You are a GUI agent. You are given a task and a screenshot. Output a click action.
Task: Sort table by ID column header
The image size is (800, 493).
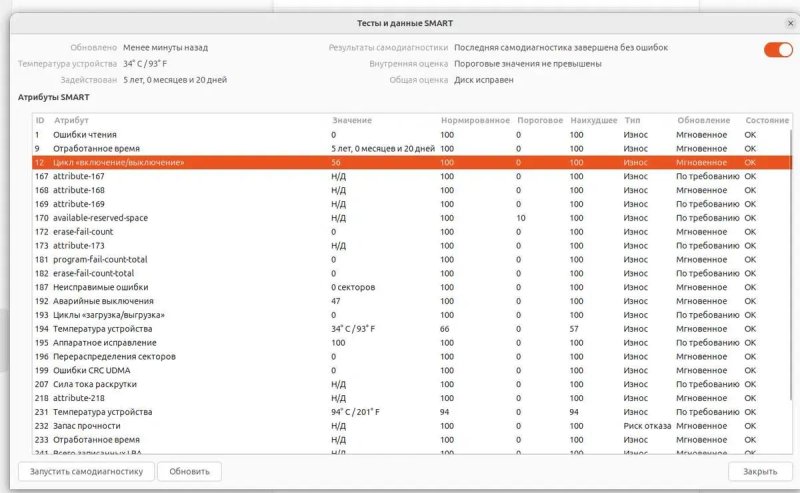40,120
